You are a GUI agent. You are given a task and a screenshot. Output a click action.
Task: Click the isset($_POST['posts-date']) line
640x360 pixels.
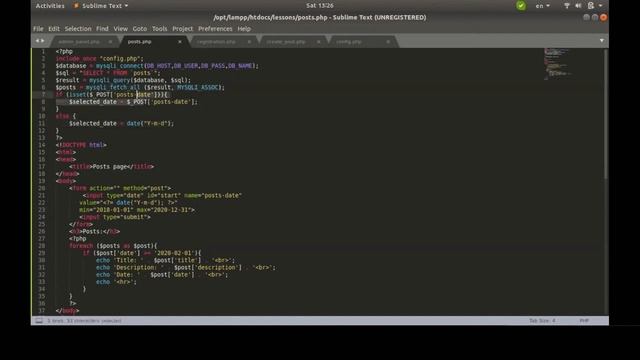(x=111, y=95)
